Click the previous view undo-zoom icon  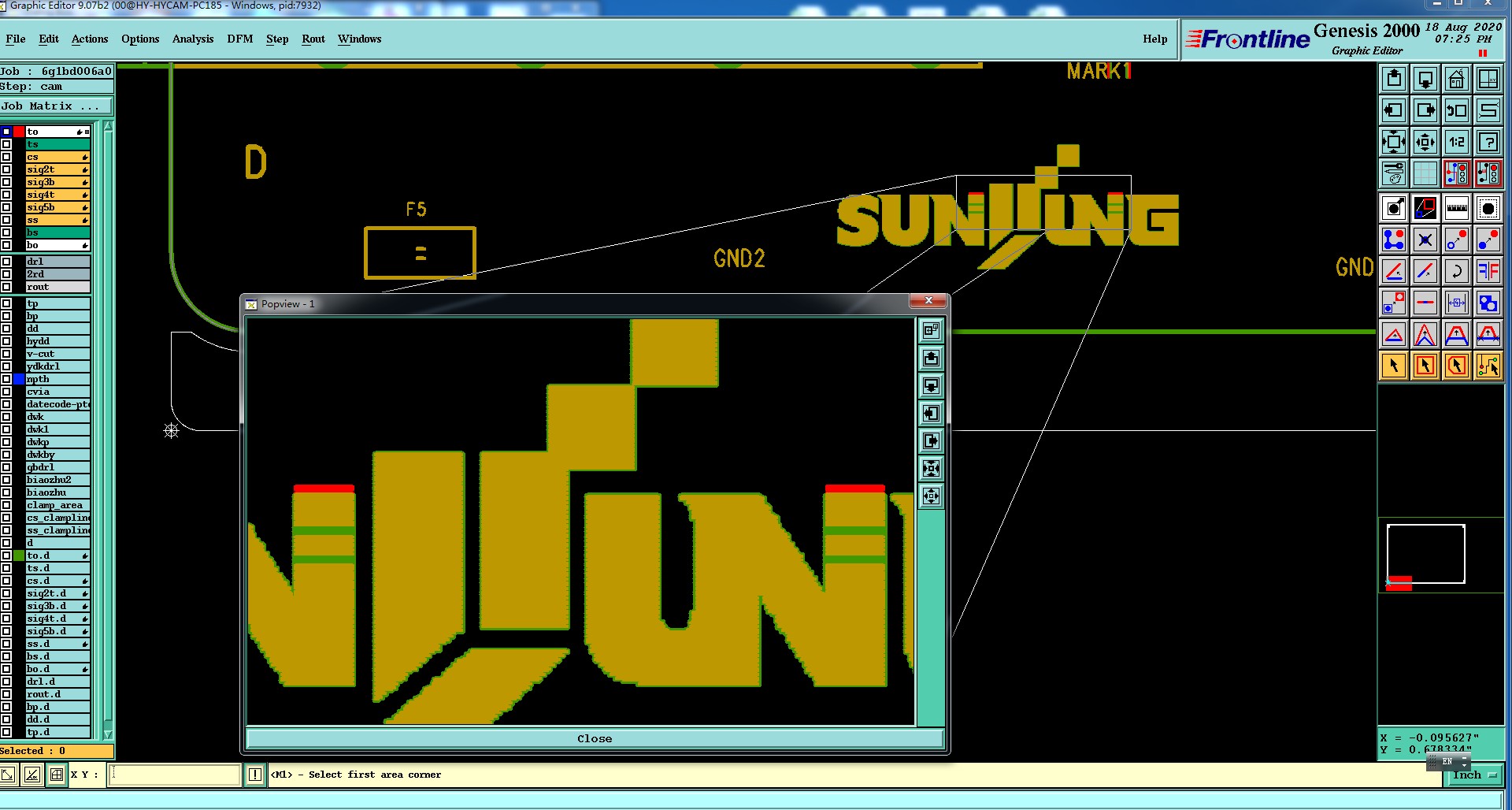(x=1457, y=110)
